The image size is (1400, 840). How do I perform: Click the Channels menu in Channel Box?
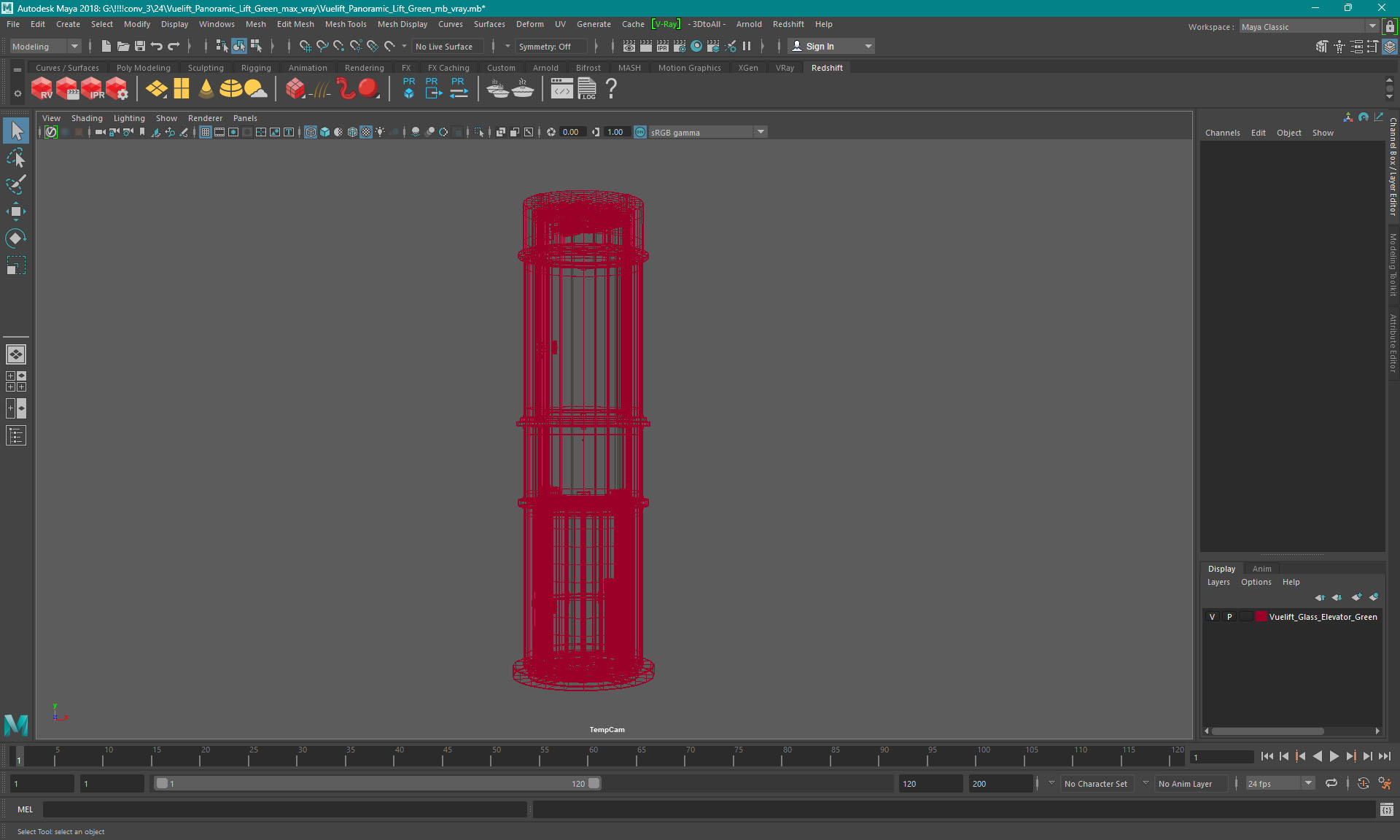1222,133
